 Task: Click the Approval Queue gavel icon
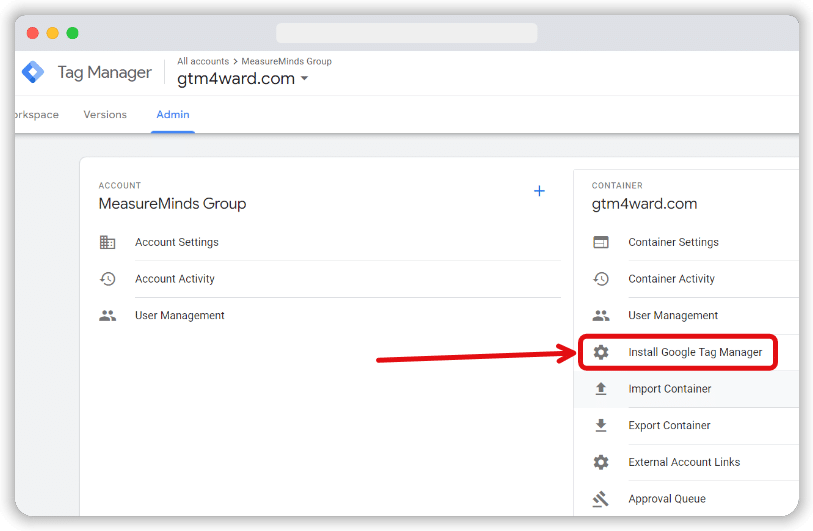click(600, 499)
